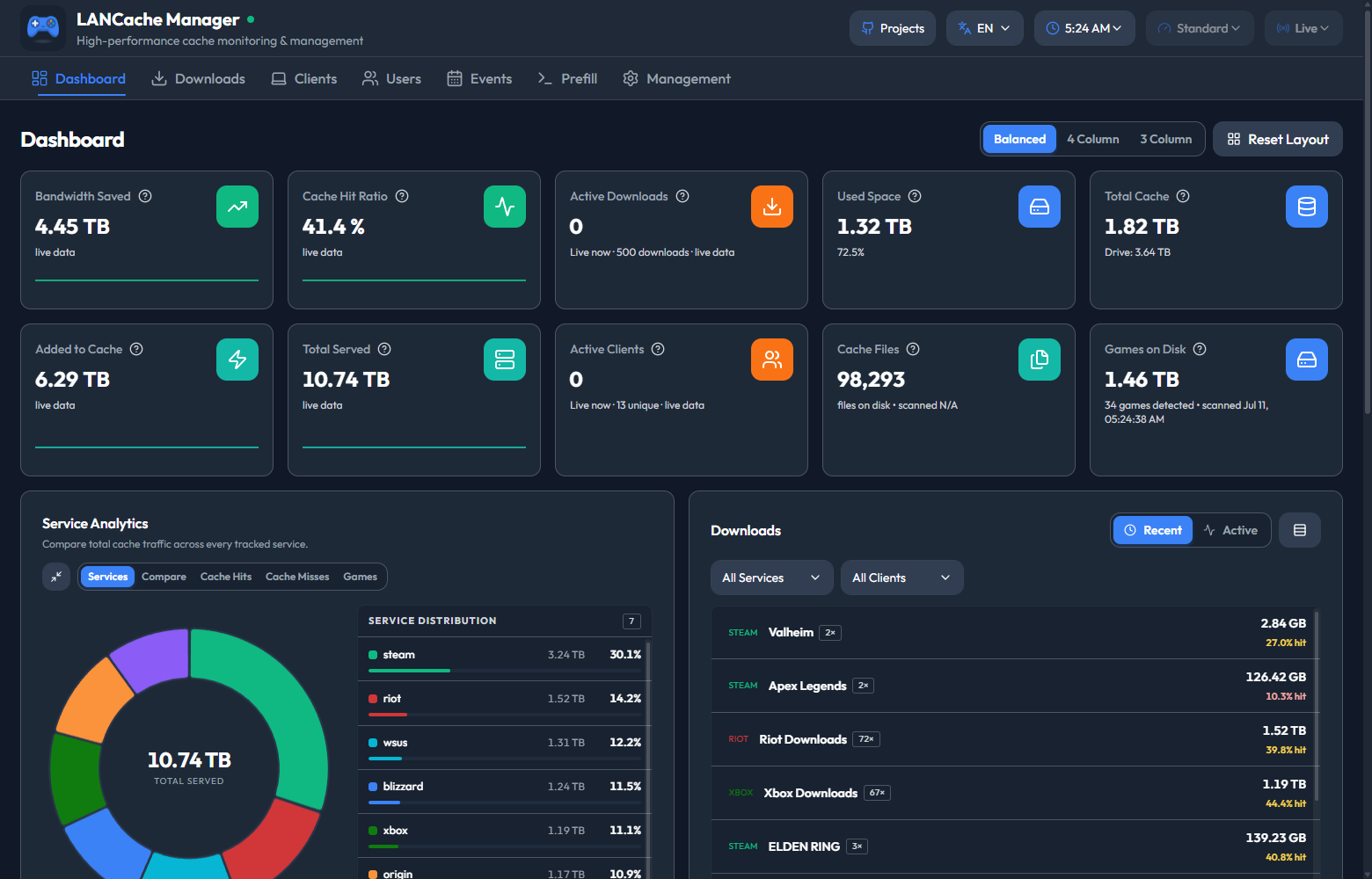This screenshot has height=879, width=1372.
Task: Click the riot red color swatch
Action: pyautogui.click(x=373, y=699)
